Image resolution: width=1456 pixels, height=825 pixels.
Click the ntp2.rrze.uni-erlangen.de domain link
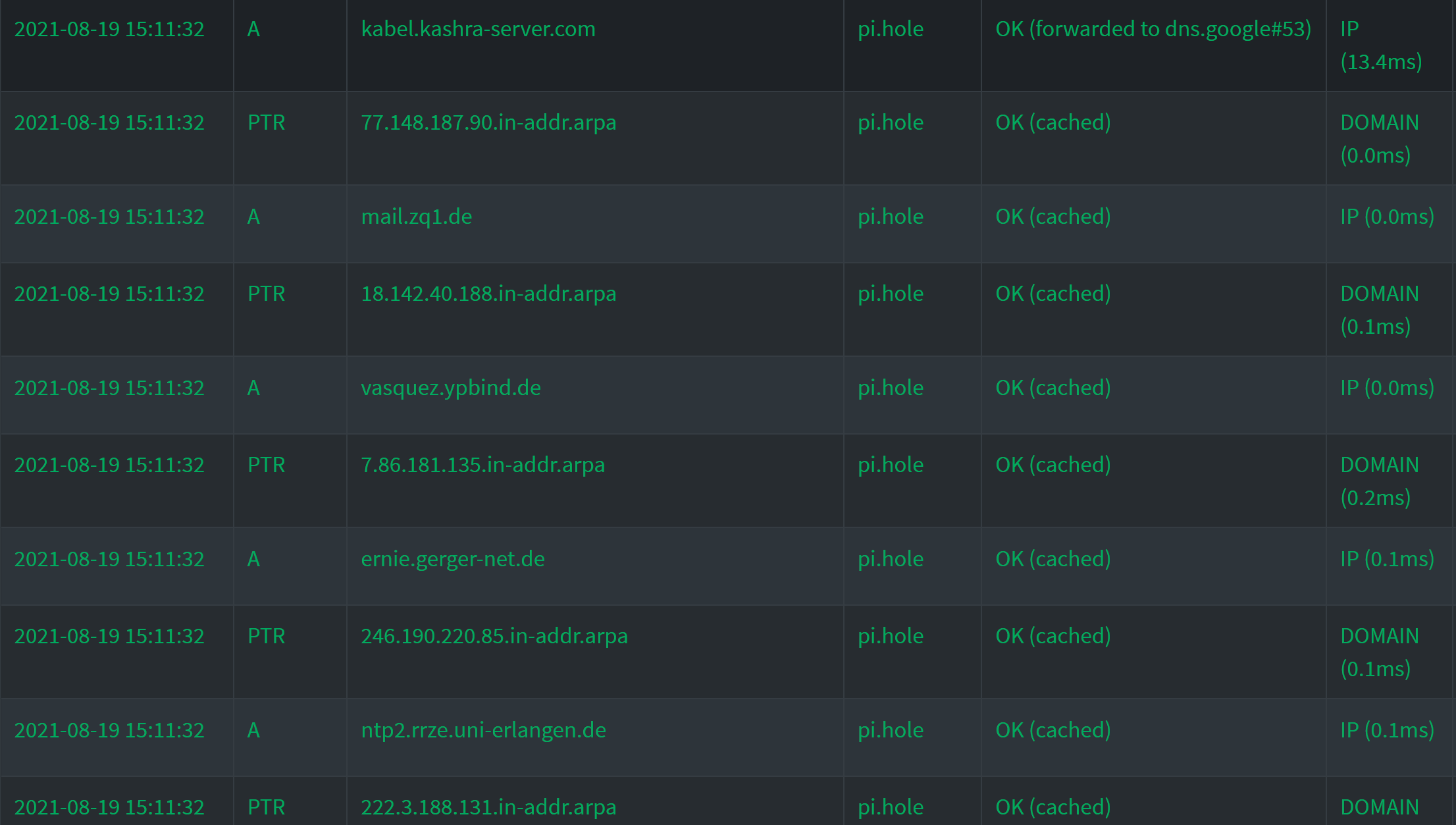pos(484,730)
